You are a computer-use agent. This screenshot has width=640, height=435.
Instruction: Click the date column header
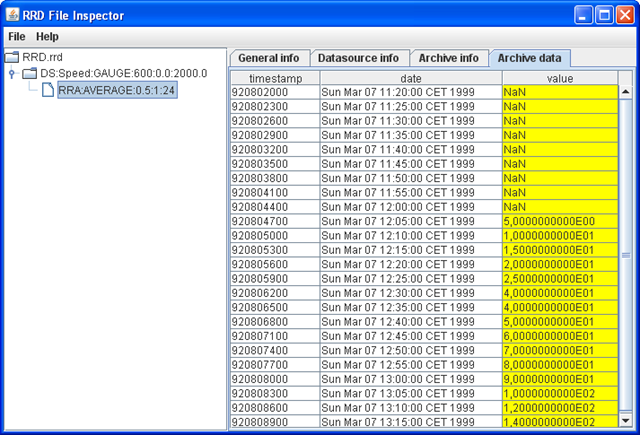[411, 78]
